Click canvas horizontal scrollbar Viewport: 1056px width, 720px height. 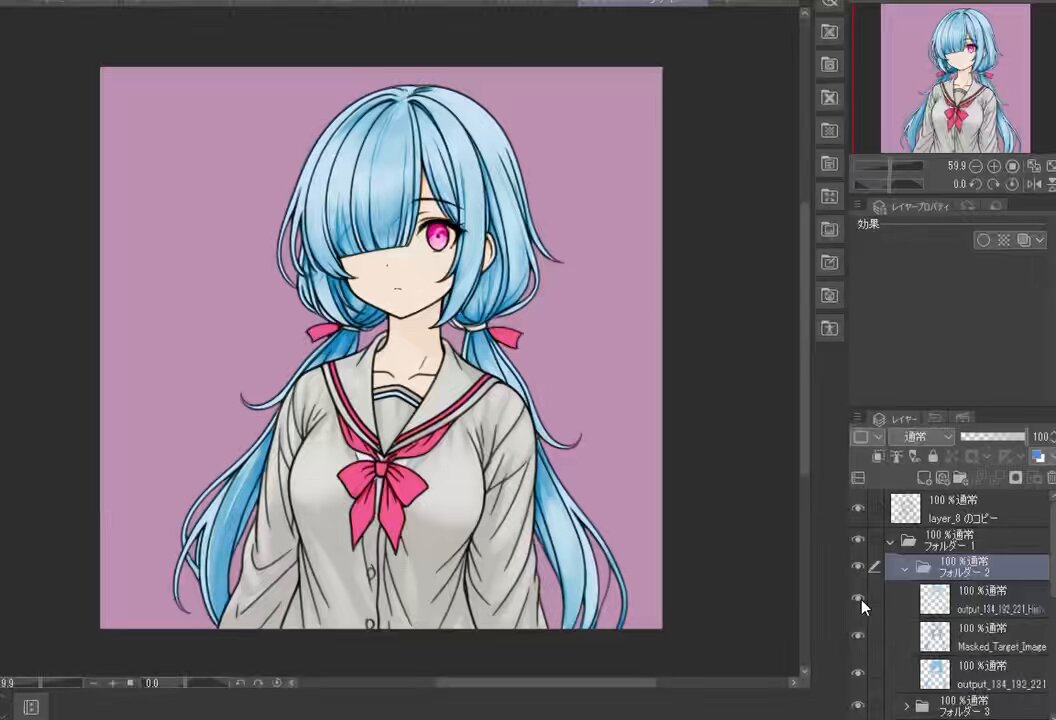[546, 683]
